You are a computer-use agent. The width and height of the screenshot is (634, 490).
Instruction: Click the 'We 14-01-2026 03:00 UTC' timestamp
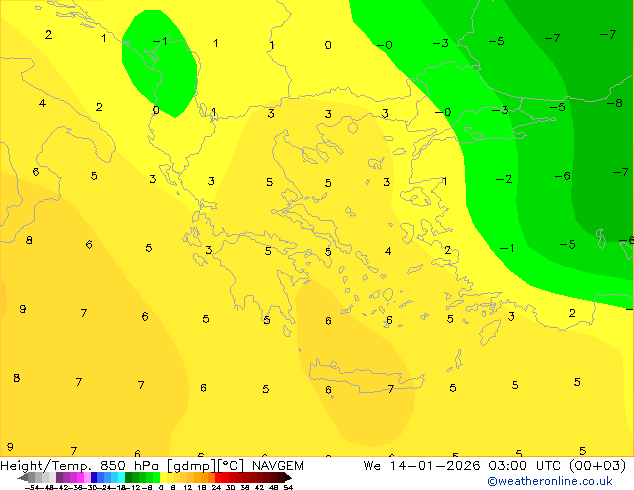click(x=463, y=466)
